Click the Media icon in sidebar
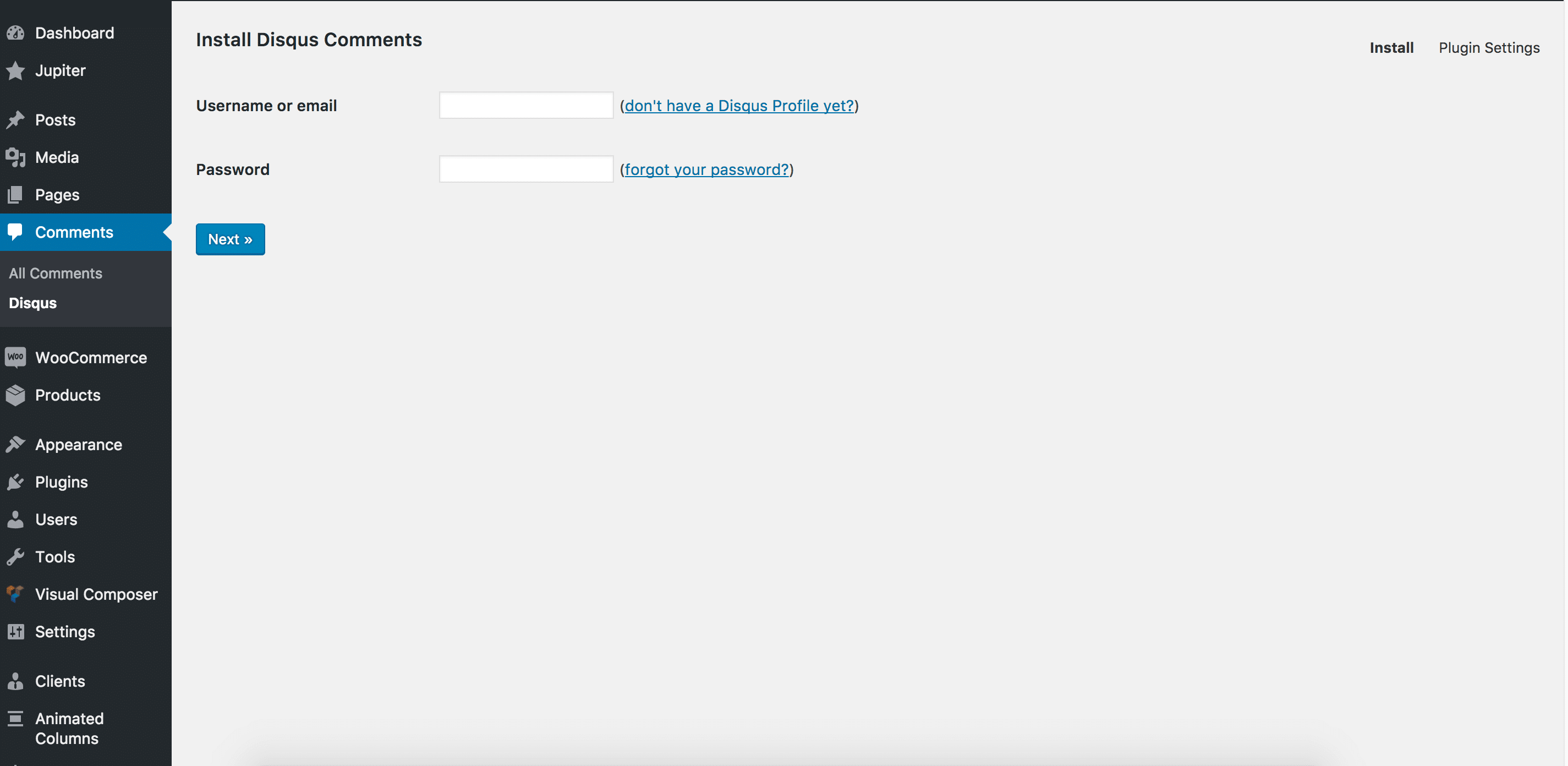The image size is (1568, 766). (x=15, y=158)
